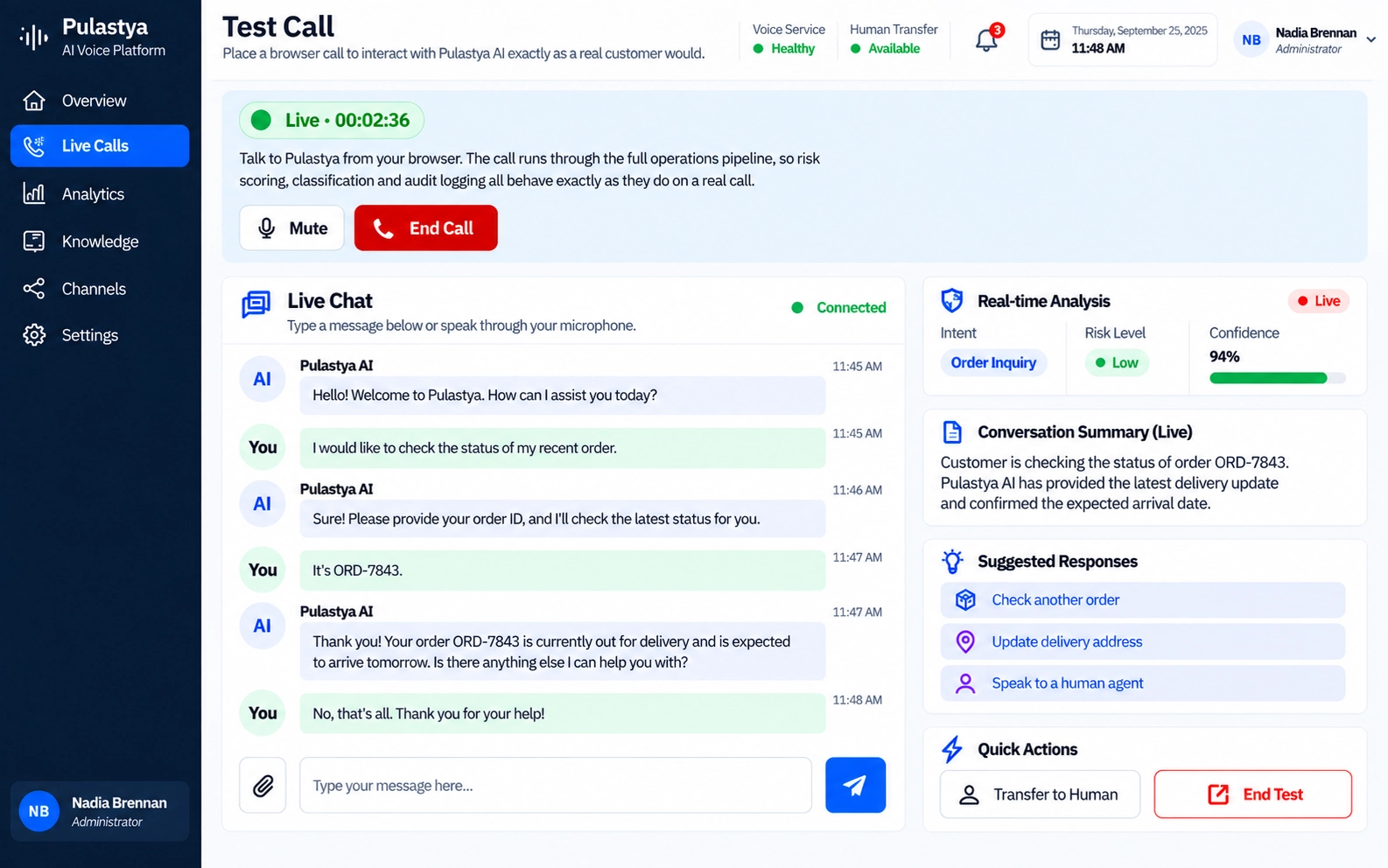Viewport: 1388px width, 868px height.
Task: Click the Live 00:02:36 call timer badge
Action: (332, 120)
